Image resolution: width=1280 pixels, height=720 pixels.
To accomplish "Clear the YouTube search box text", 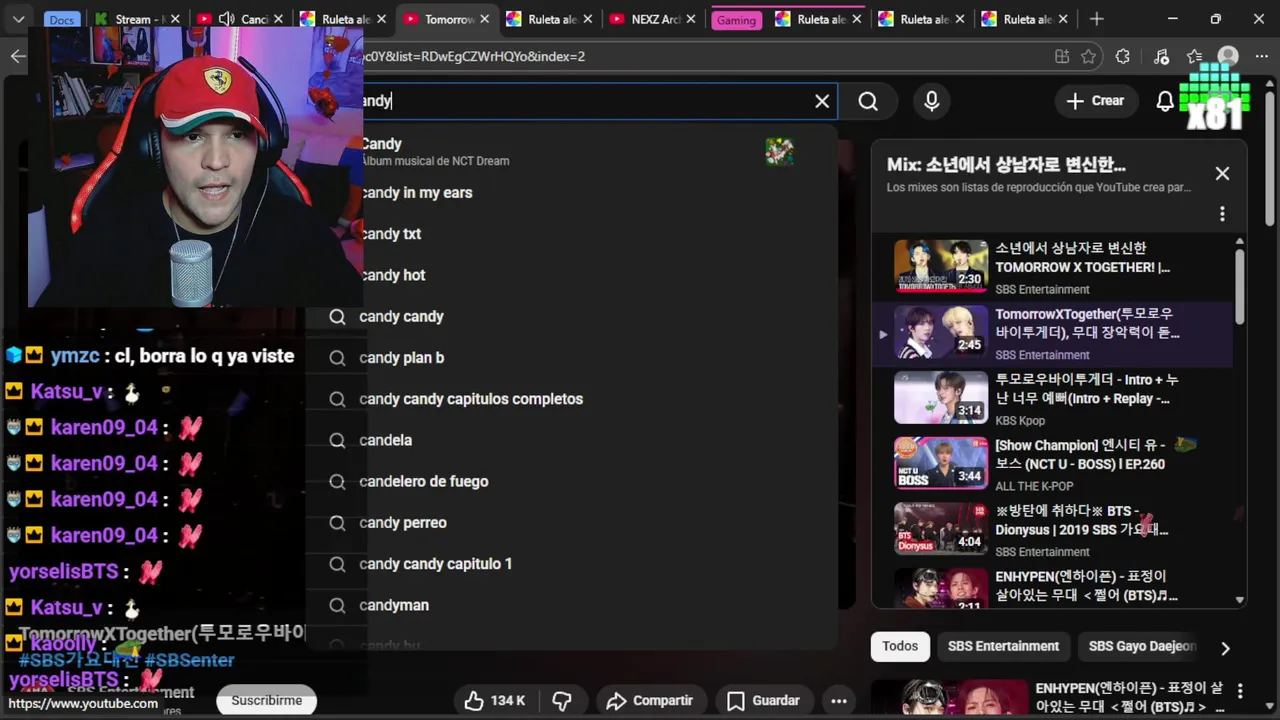I will pos(822,101).
